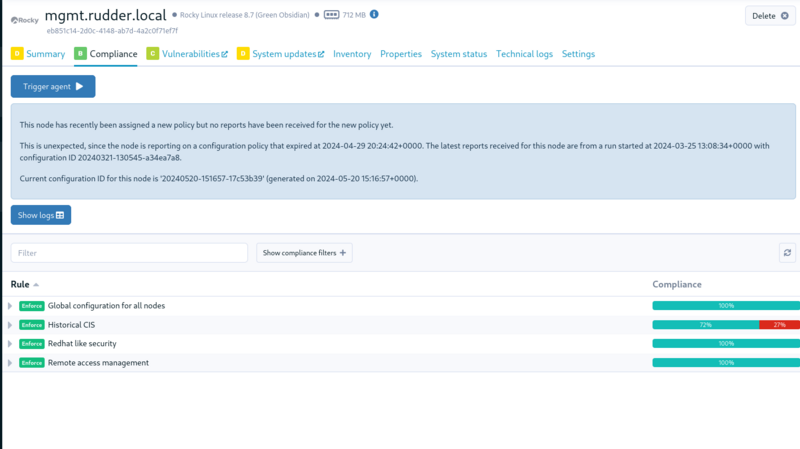Expand the Global configuration for all nodes row

tap(10, 306)
